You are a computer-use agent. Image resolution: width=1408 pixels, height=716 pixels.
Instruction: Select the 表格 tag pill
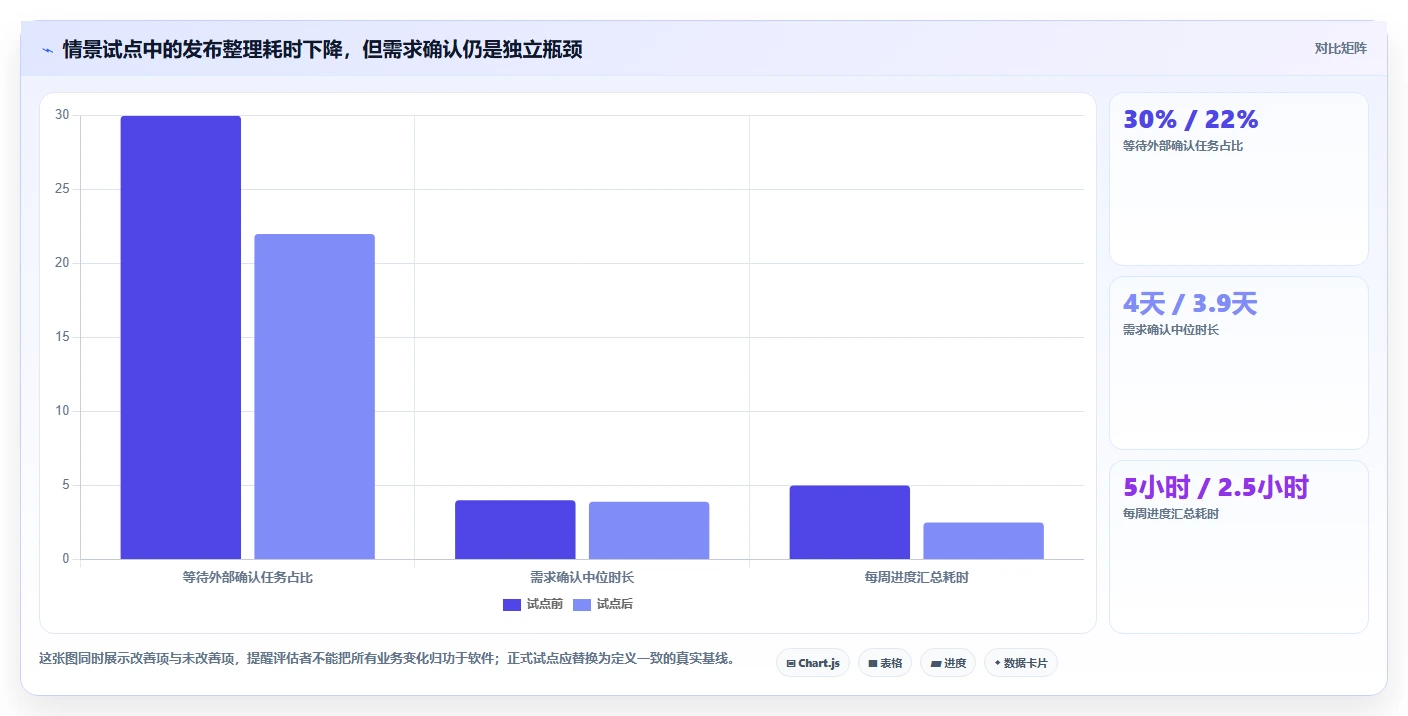pyautogui.click(x=885, y=663)
